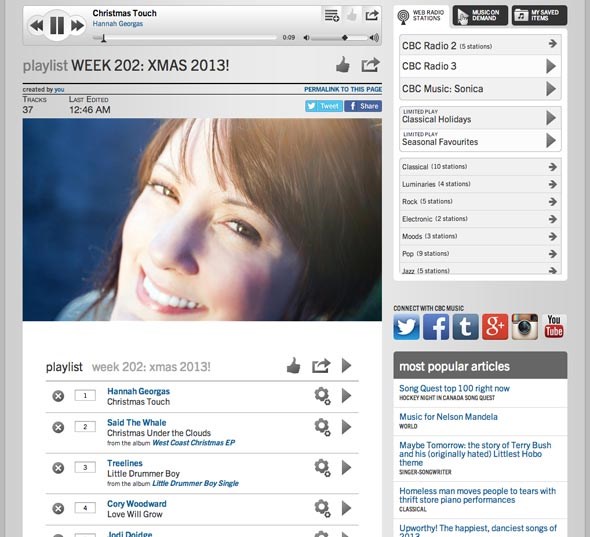The width and height of the screenshot is (590, 537).
Task: Tweet this playlist
Action: (x=324, y=106)
